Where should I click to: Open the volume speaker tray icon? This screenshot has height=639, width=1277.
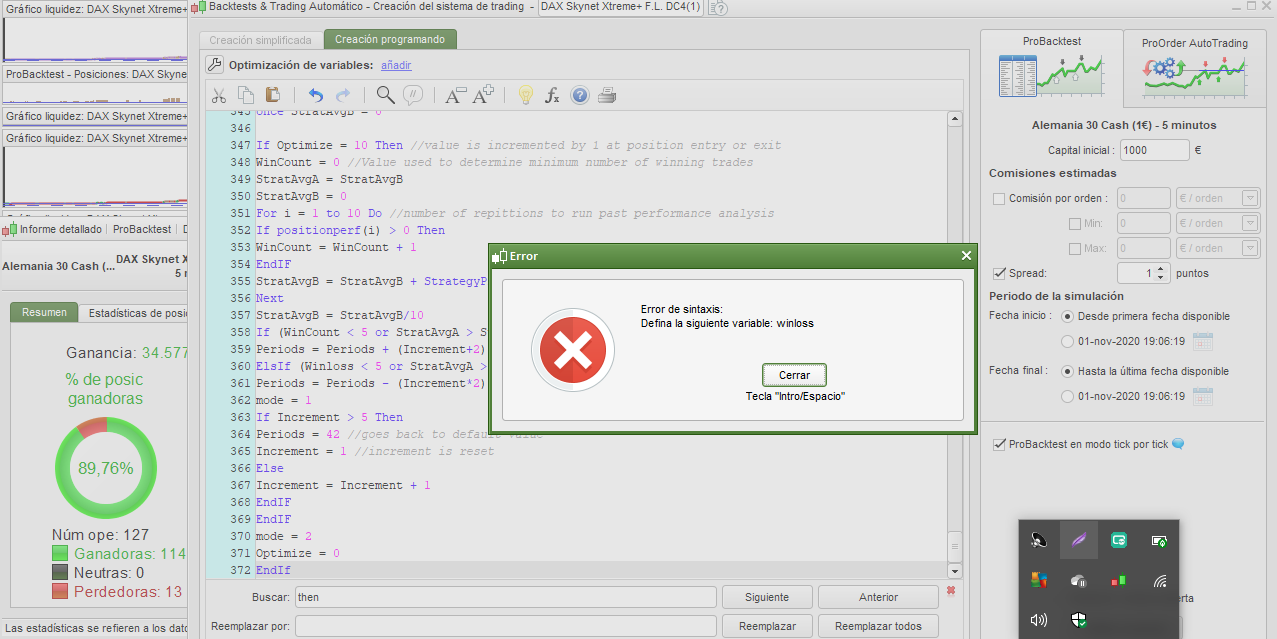coord(1039,620)
